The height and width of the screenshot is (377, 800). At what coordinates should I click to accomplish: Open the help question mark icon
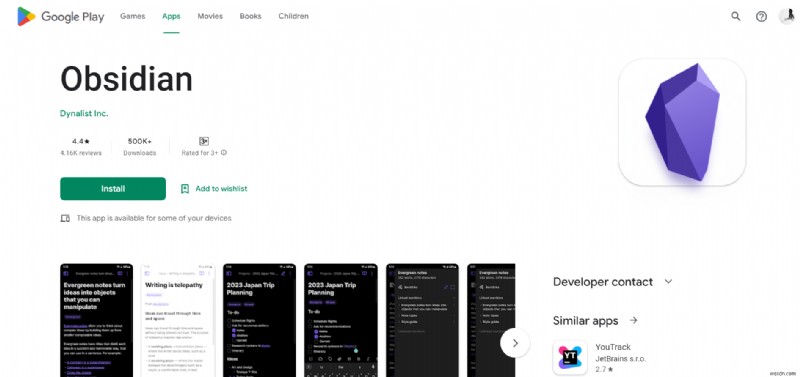tap(761, 16)
